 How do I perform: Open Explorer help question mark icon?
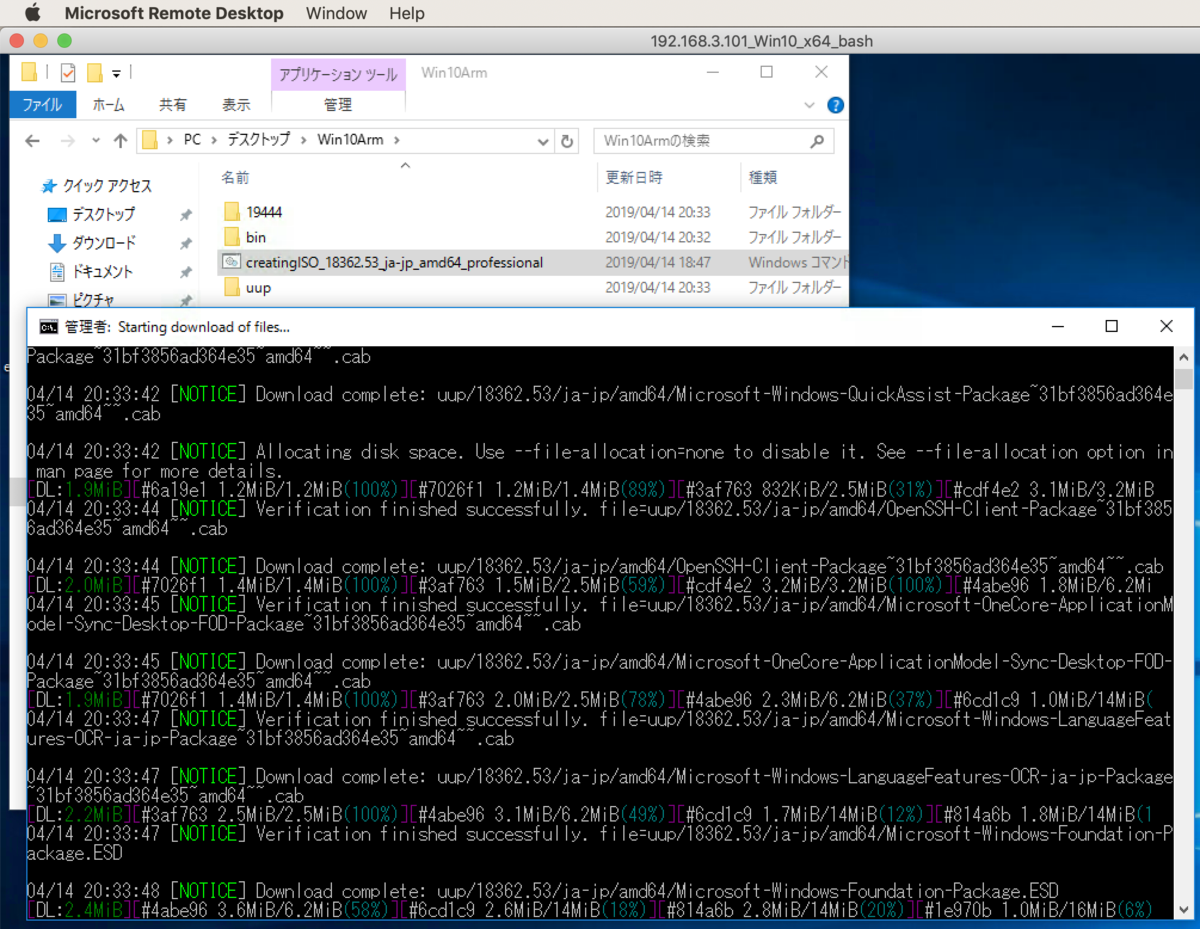pos(836,105)
